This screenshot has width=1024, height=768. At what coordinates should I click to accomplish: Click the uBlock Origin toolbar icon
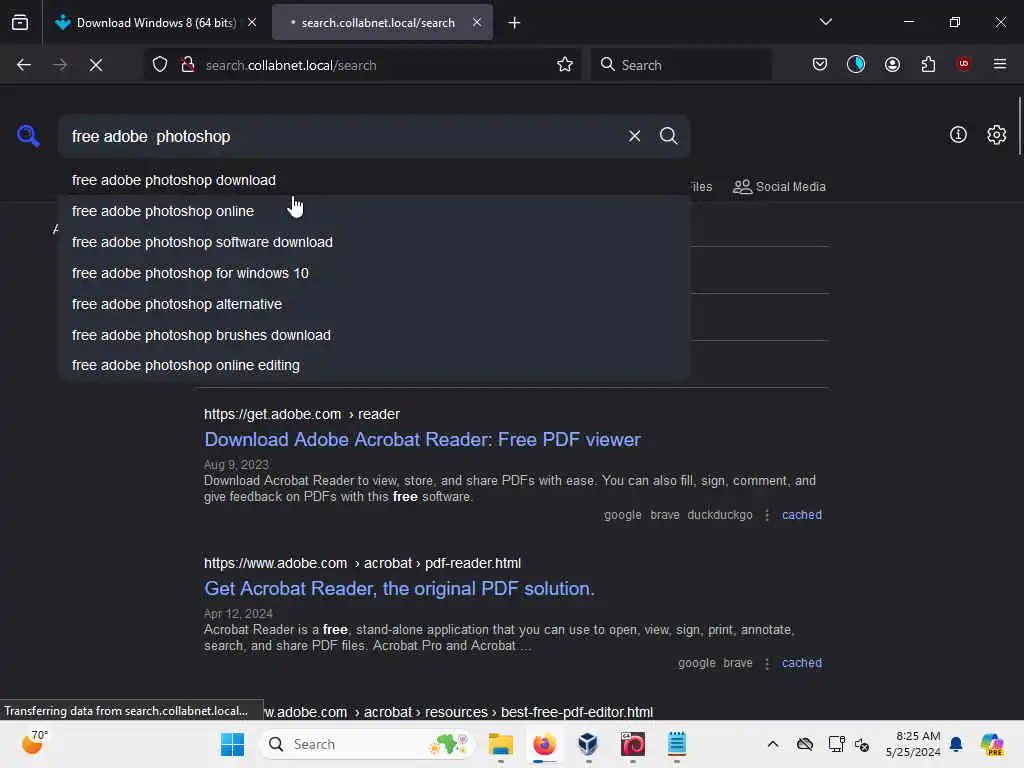click(x=963, y=64)
